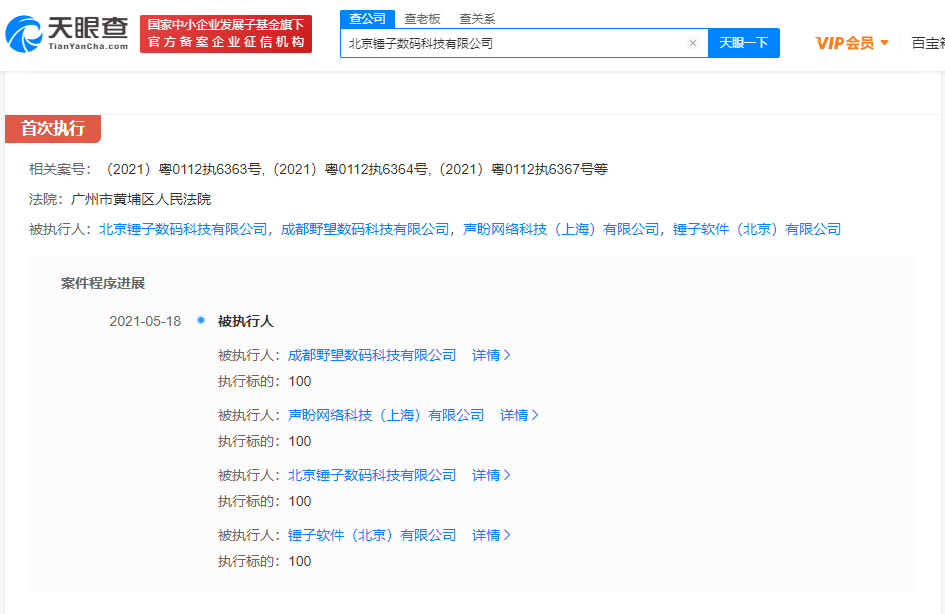Click the red official credit agency banner
Screen dimensions: 945x614
(226, 33)
